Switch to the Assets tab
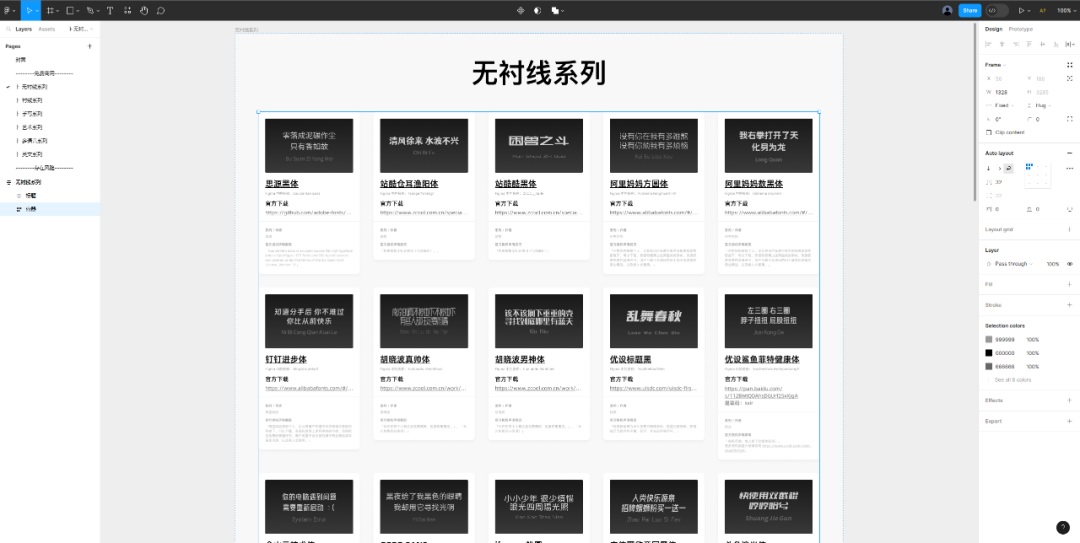 coord(47,30)
